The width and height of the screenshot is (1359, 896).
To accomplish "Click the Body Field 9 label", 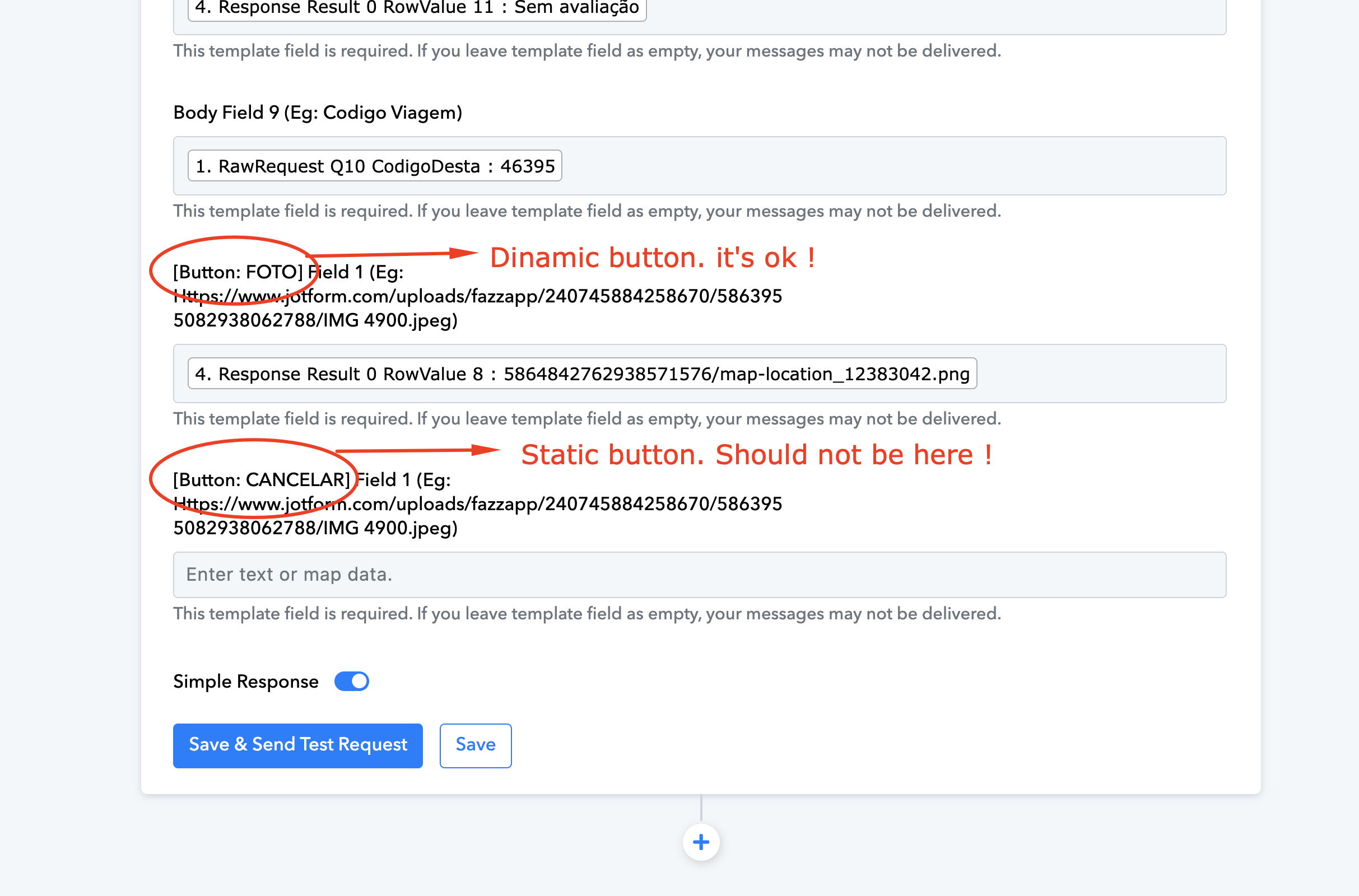I will pyautogui.click(x=318, y=113).
